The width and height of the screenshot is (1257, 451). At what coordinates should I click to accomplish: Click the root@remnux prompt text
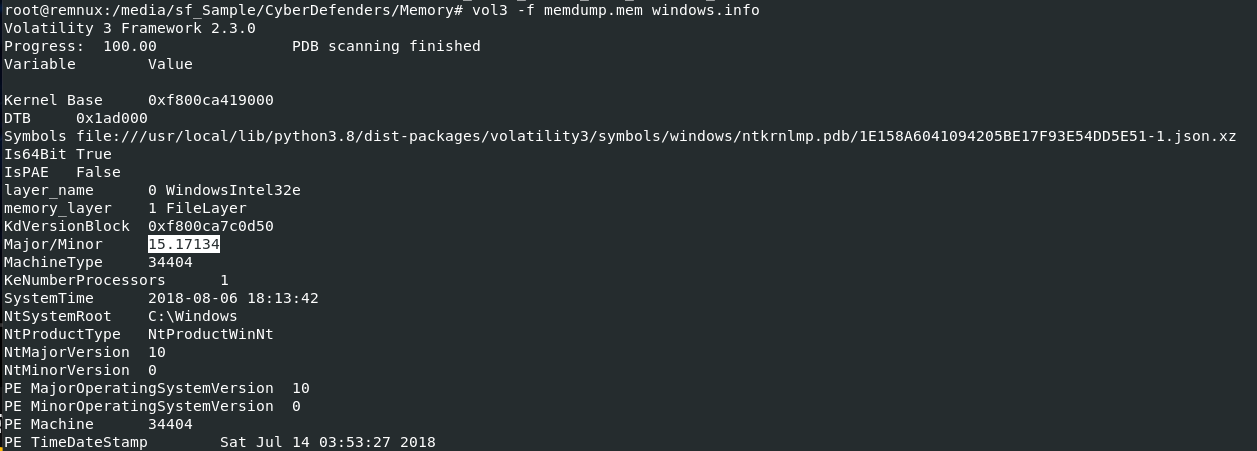47,10
